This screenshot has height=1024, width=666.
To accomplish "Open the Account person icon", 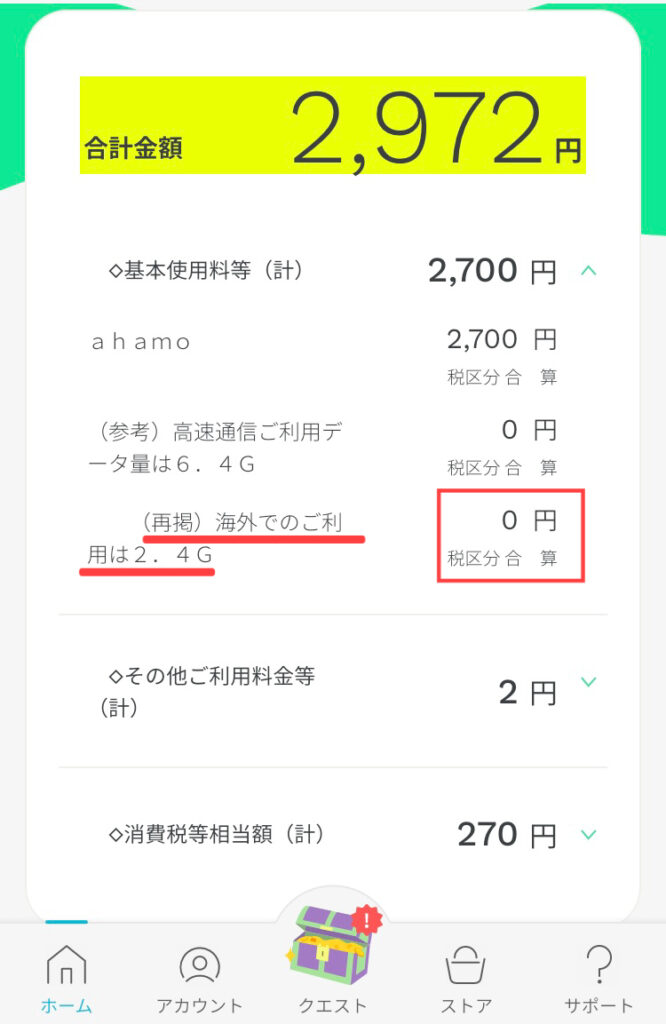I will 199,965.
